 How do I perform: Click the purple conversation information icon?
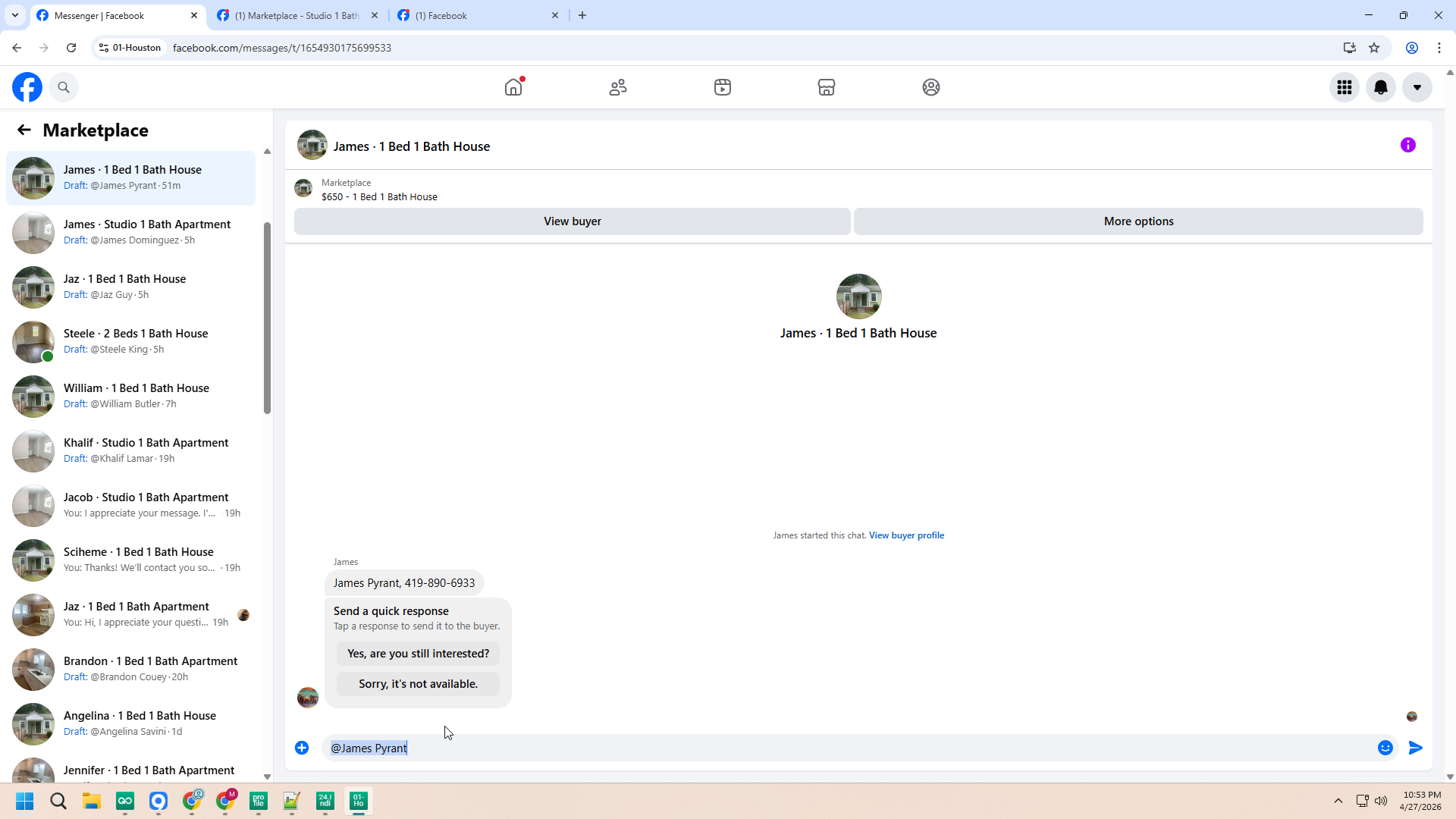1407,145
